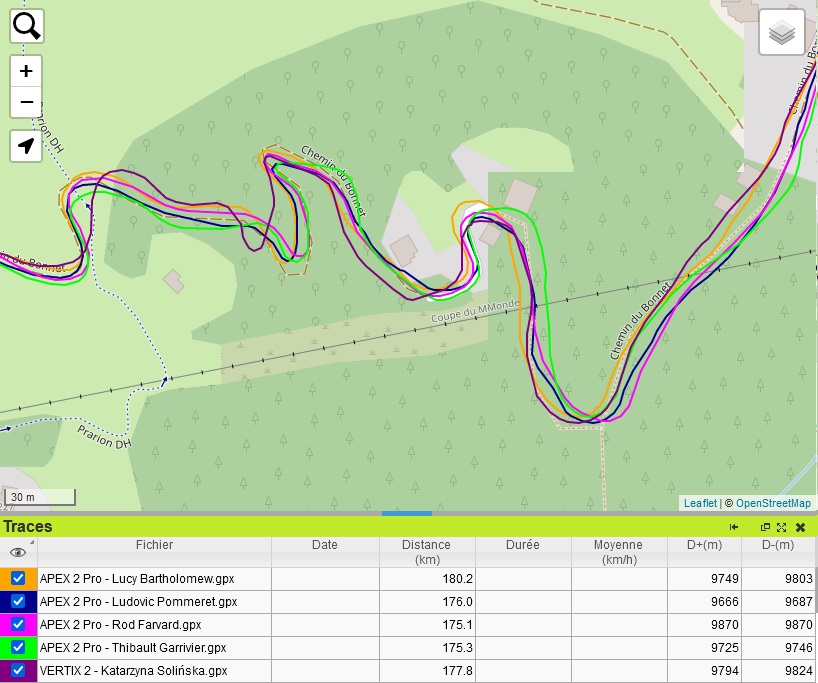Pop out the Traces panel window
Screen dimensions: 818x683
click(766, 527)
